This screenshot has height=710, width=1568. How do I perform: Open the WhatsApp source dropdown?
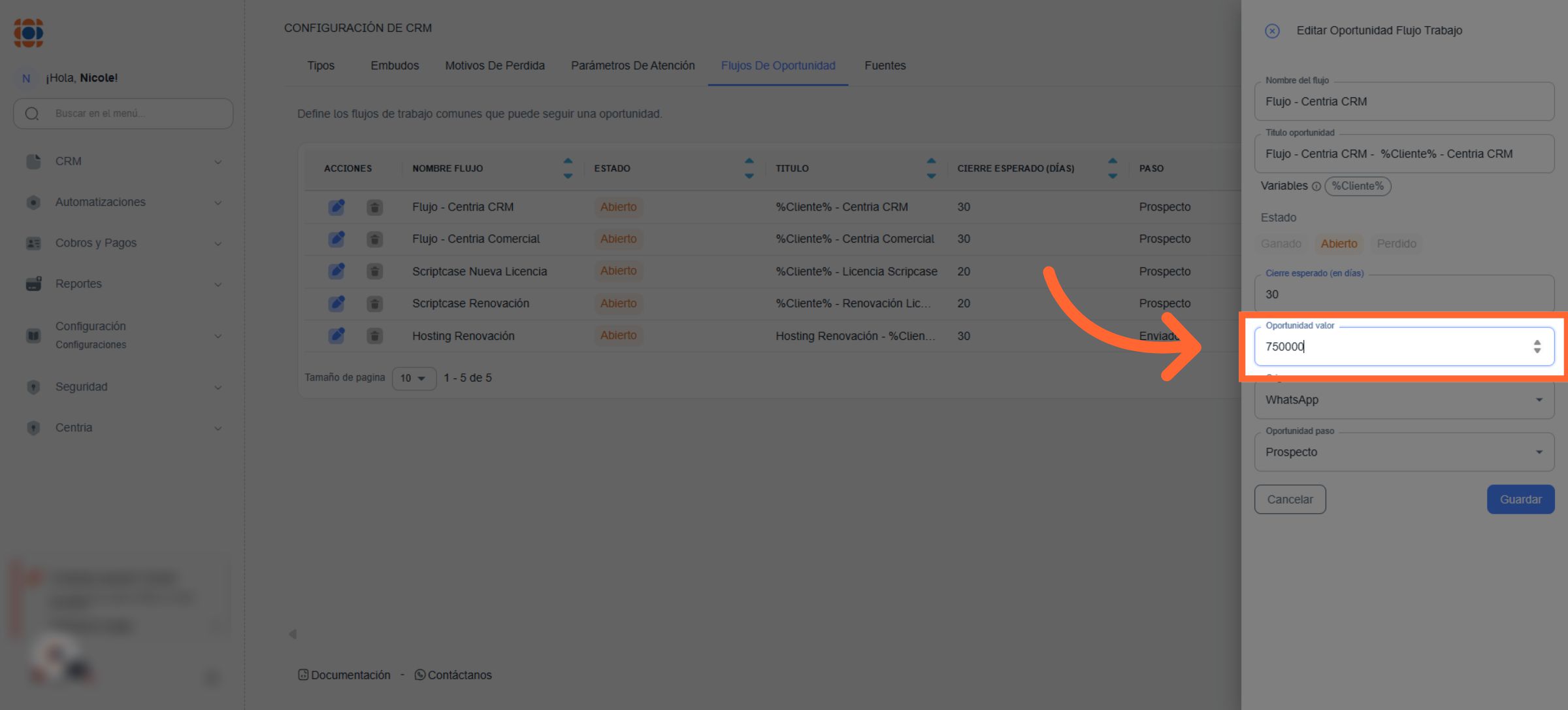[1403, 400]
